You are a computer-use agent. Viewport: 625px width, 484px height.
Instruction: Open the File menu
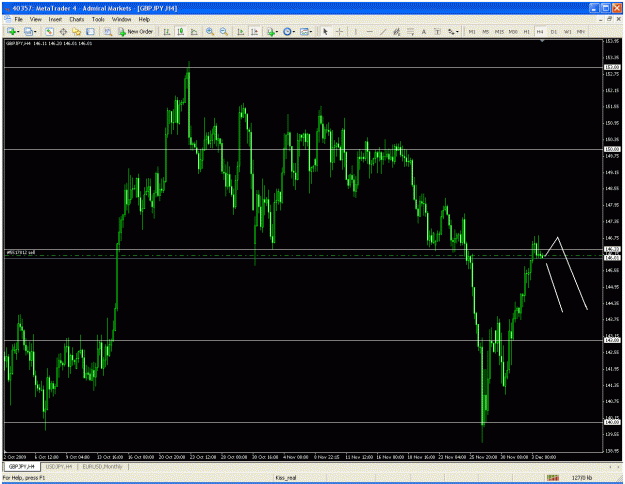18,19
